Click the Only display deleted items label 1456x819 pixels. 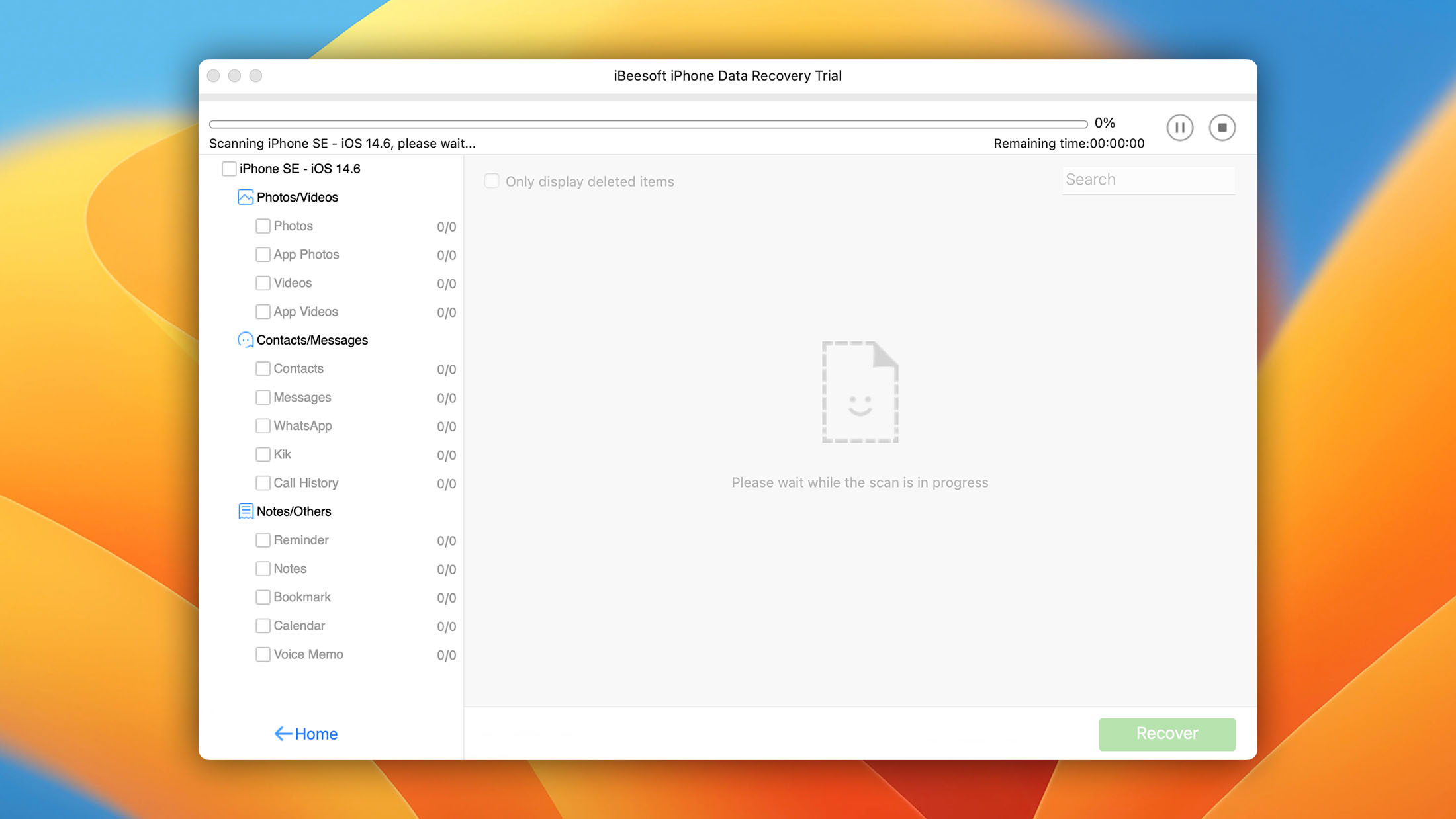point(590,181)
